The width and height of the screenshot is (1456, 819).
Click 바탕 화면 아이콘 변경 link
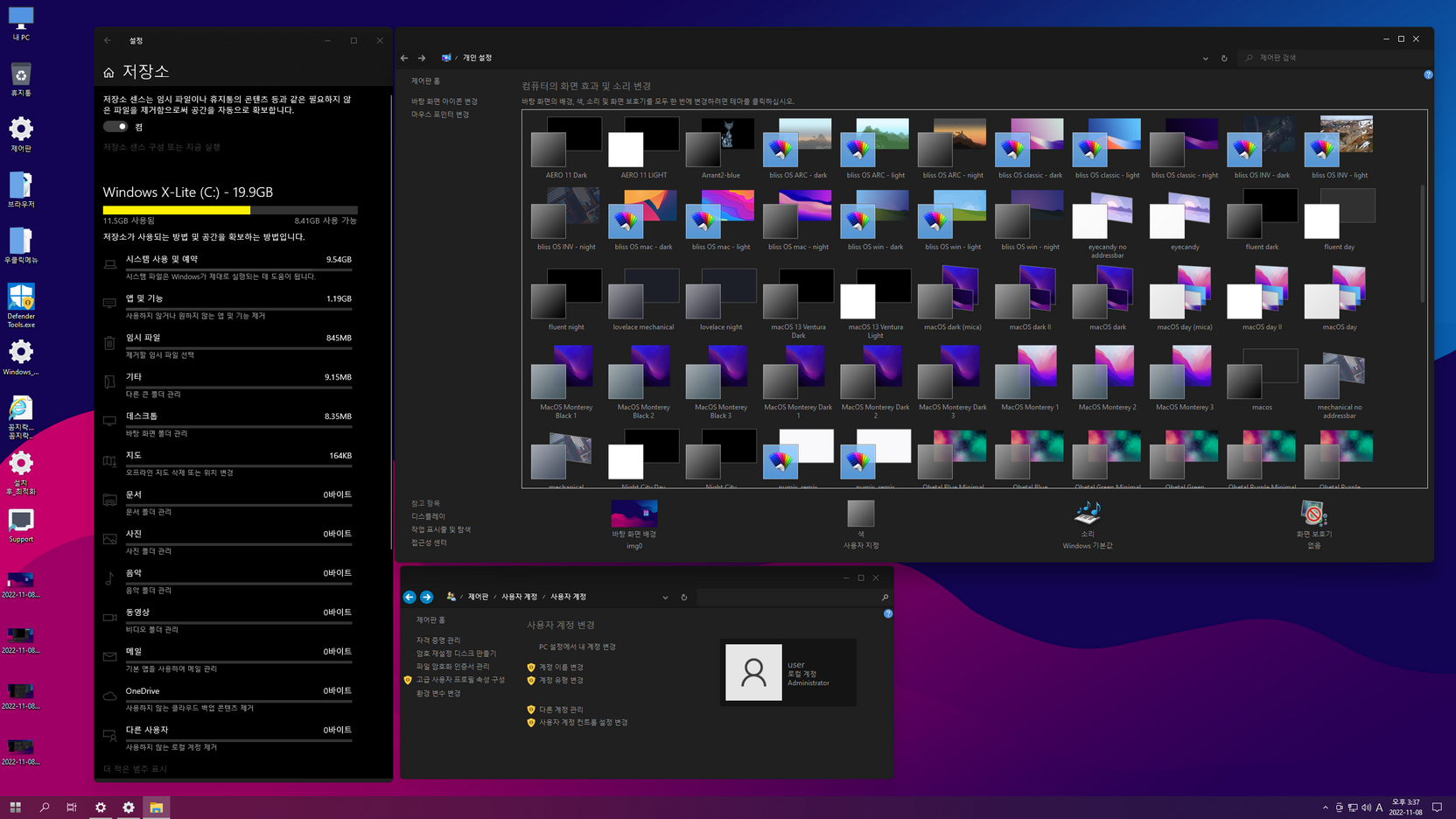click(444, 101)
